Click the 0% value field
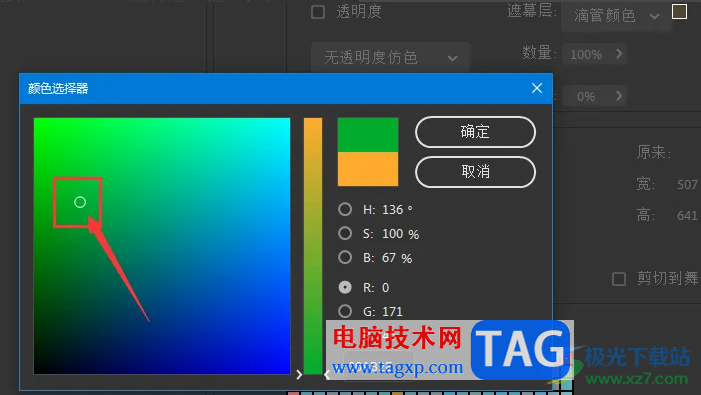701x395 pixels. [586, 97]
